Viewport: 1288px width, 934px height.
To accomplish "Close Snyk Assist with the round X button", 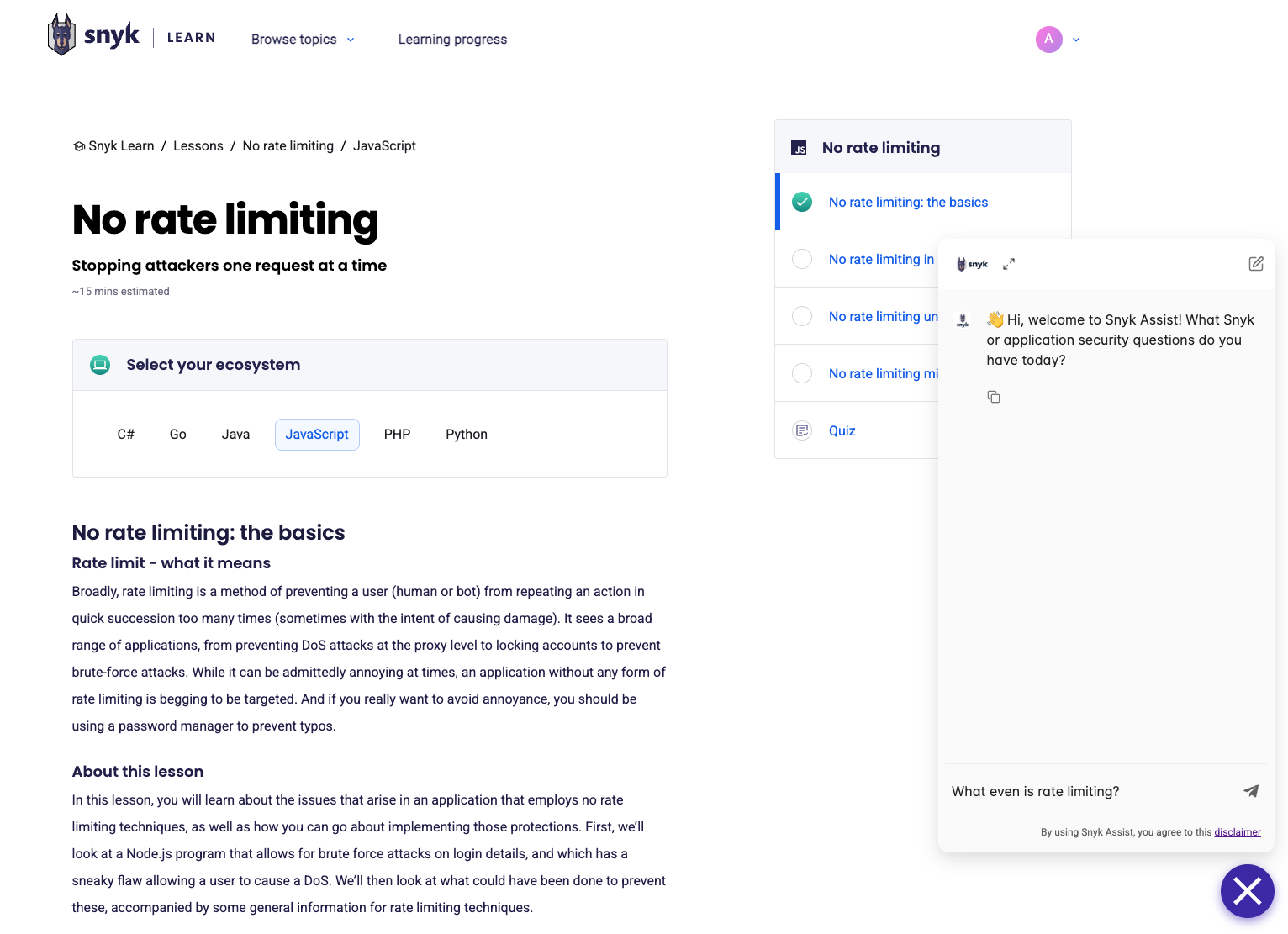I will click(1247, 891).
